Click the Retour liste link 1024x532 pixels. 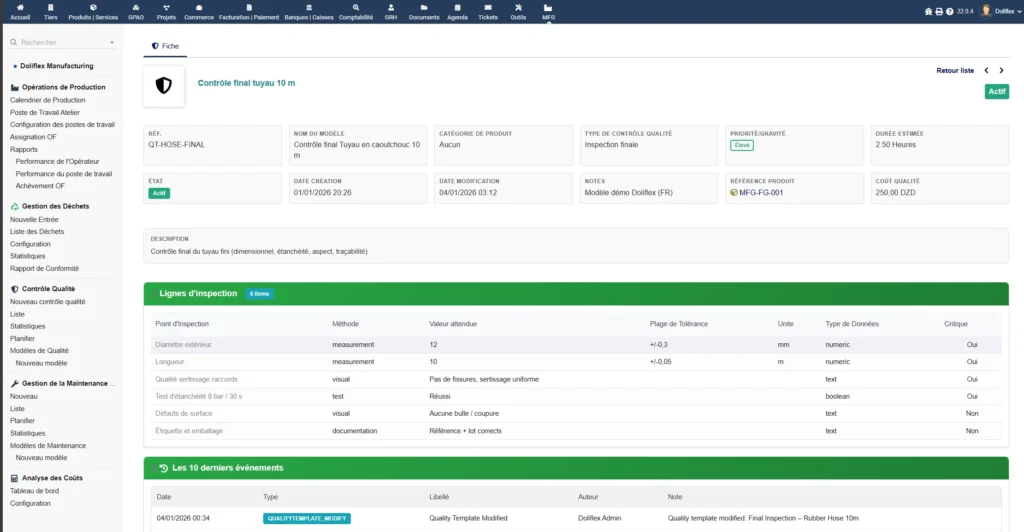954,71
